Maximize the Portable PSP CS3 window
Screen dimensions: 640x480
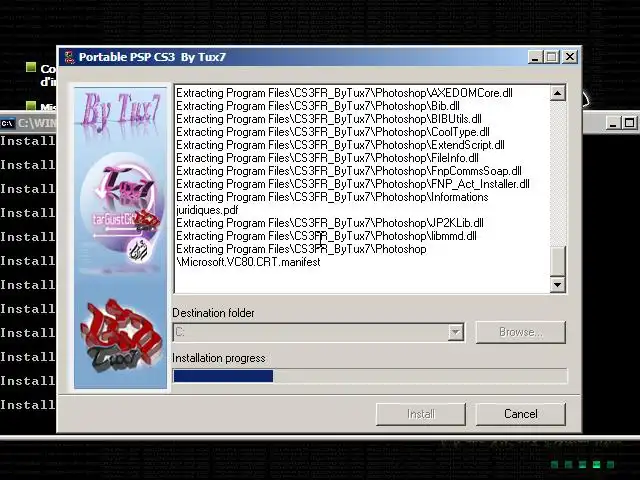click(x=551, y=57)
